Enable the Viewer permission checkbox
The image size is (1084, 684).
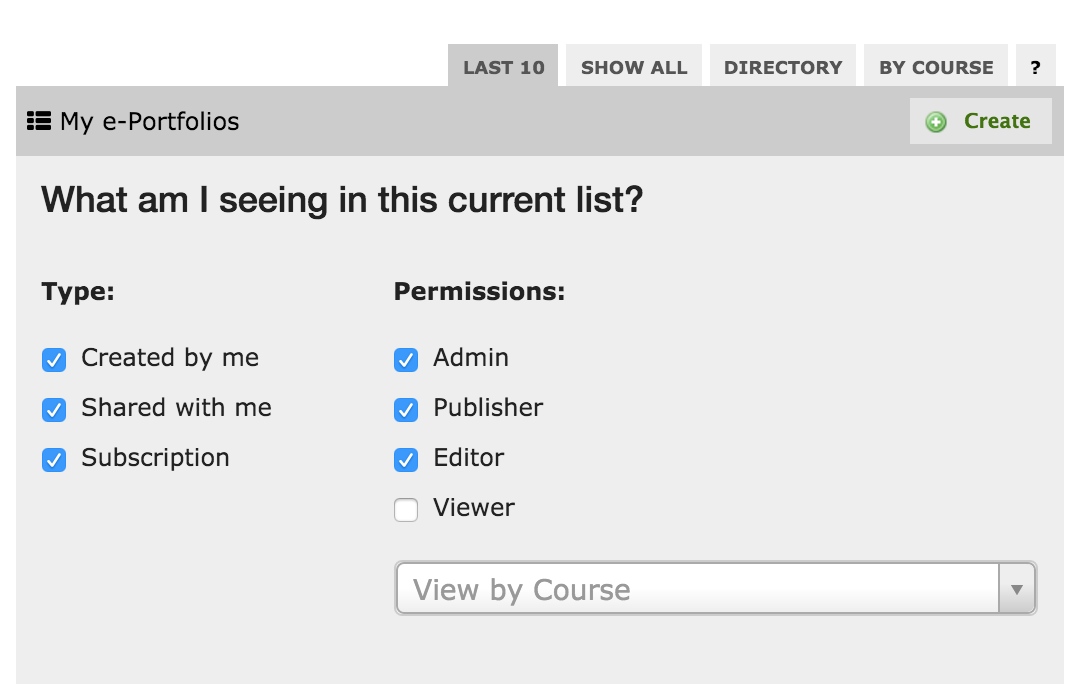406,510
